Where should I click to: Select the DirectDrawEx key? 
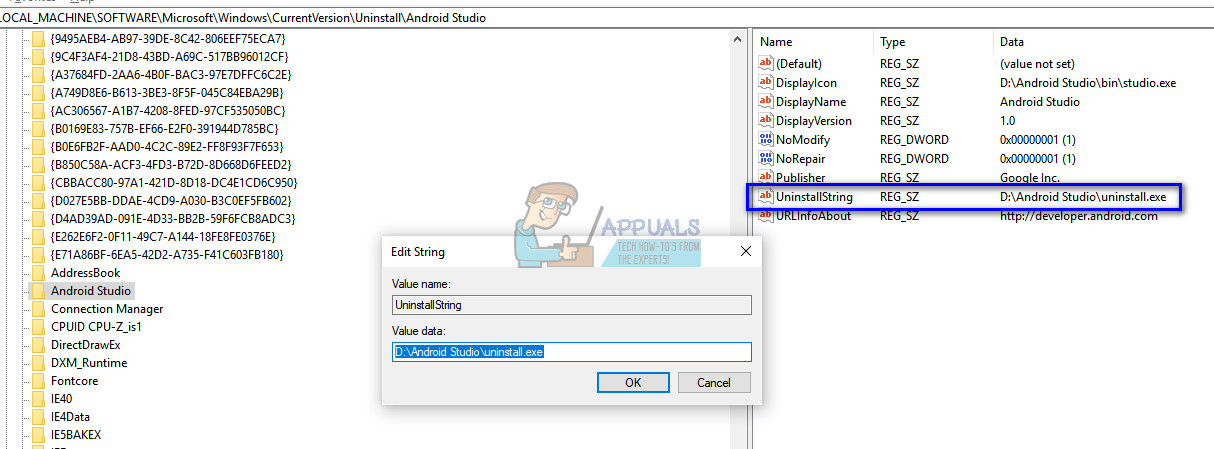pyautogui.click(x=85, y=345)
